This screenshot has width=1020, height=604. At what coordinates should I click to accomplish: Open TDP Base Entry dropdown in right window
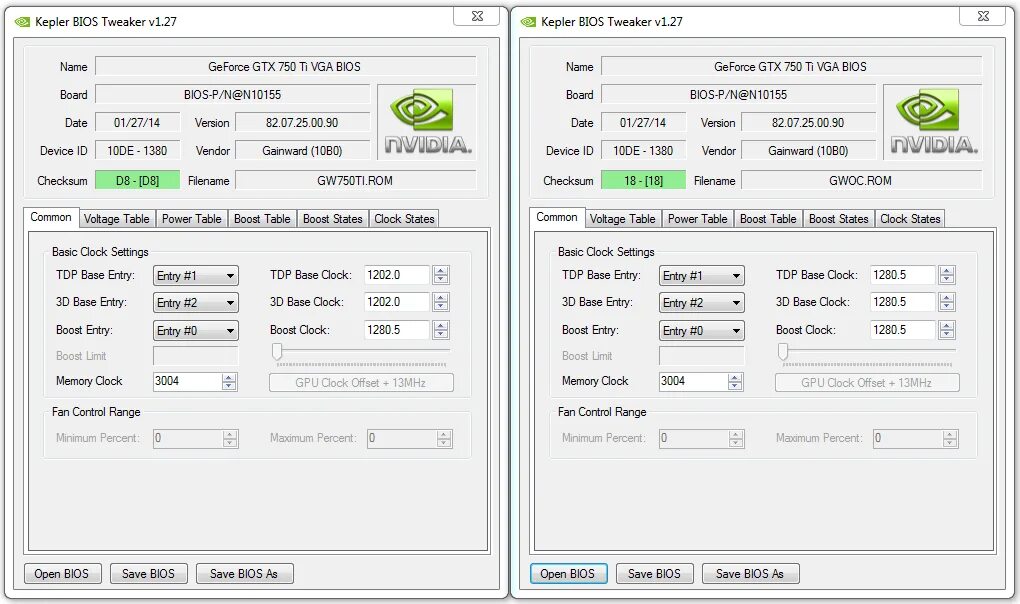702,276
